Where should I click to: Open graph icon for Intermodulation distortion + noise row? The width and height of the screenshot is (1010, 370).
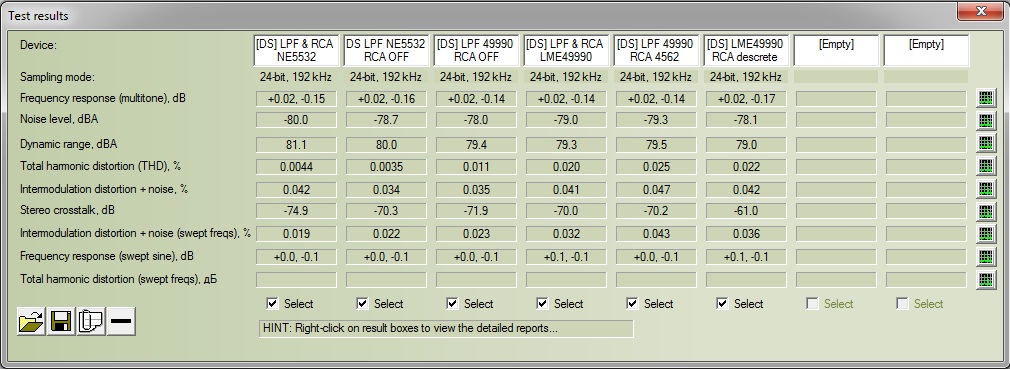click(x=986, y=189)
